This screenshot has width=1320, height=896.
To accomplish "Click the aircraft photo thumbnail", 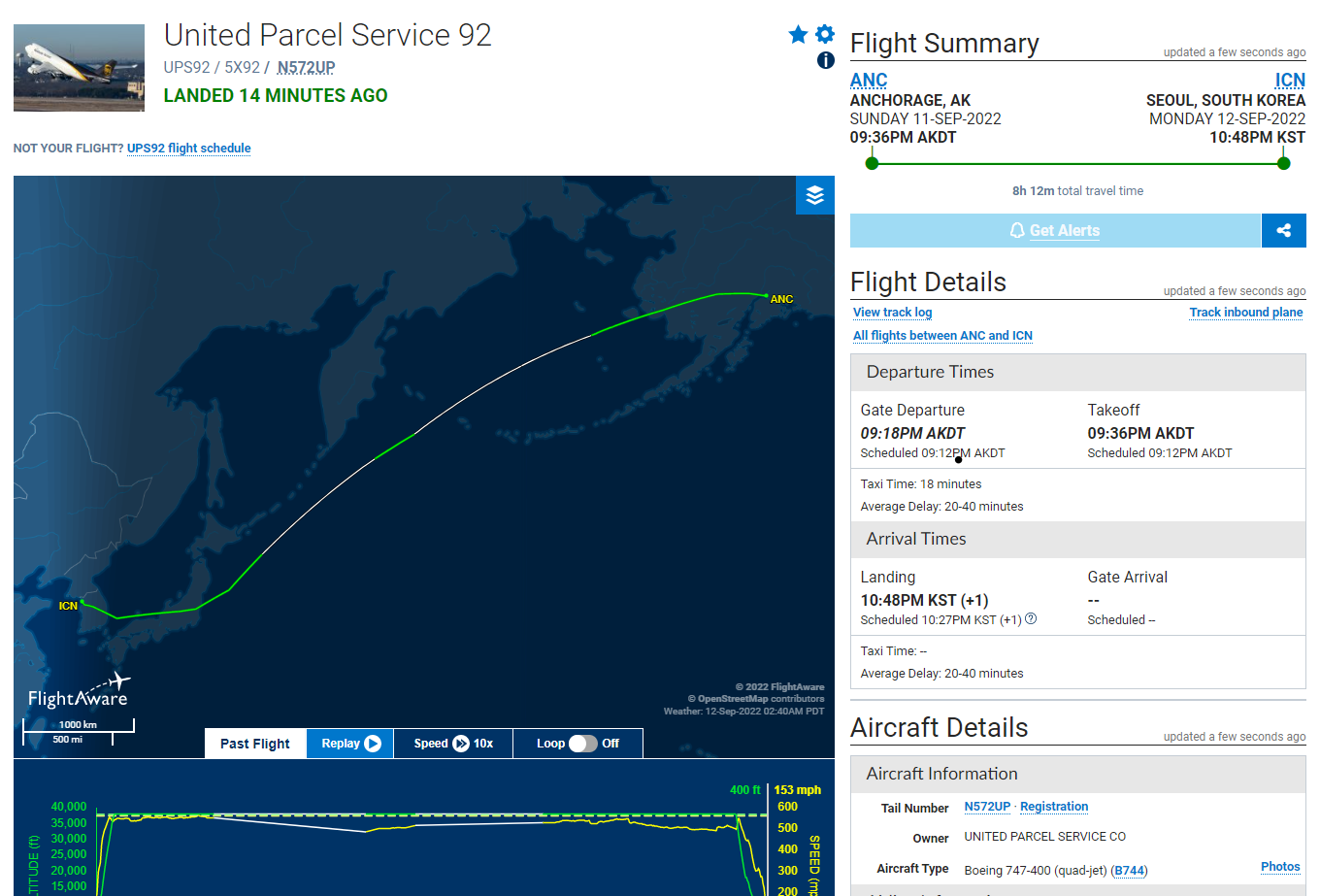I will pyautogui.click(x=79, y=68).
